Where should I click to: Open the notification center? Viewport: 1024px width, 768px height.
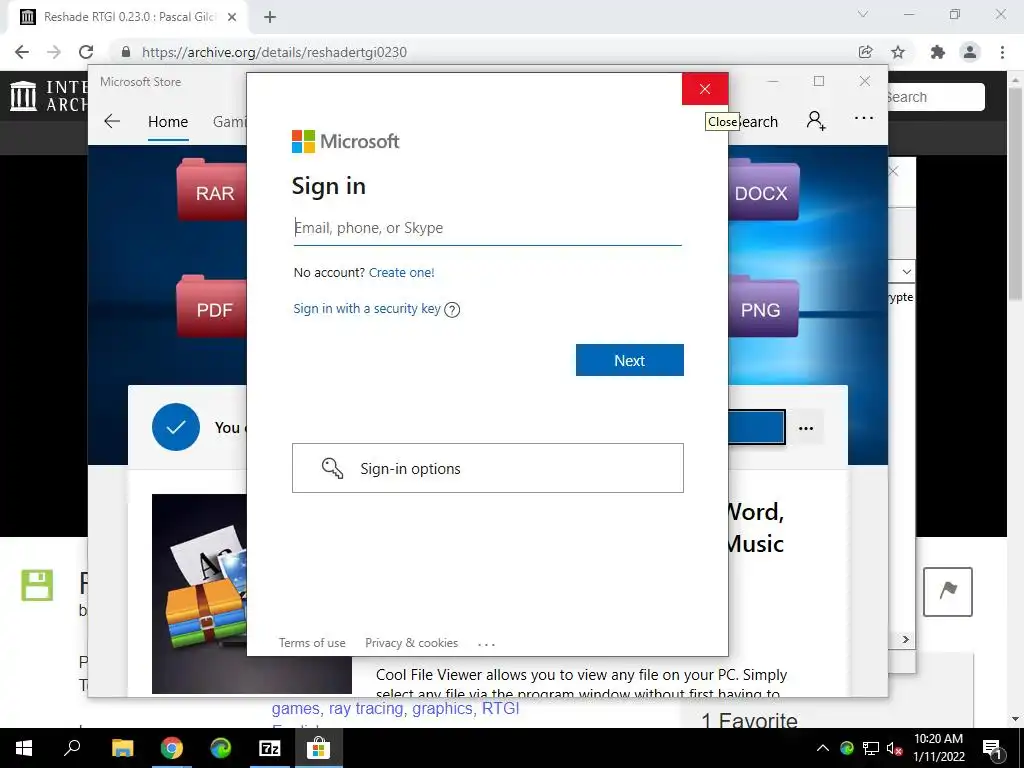992,748
